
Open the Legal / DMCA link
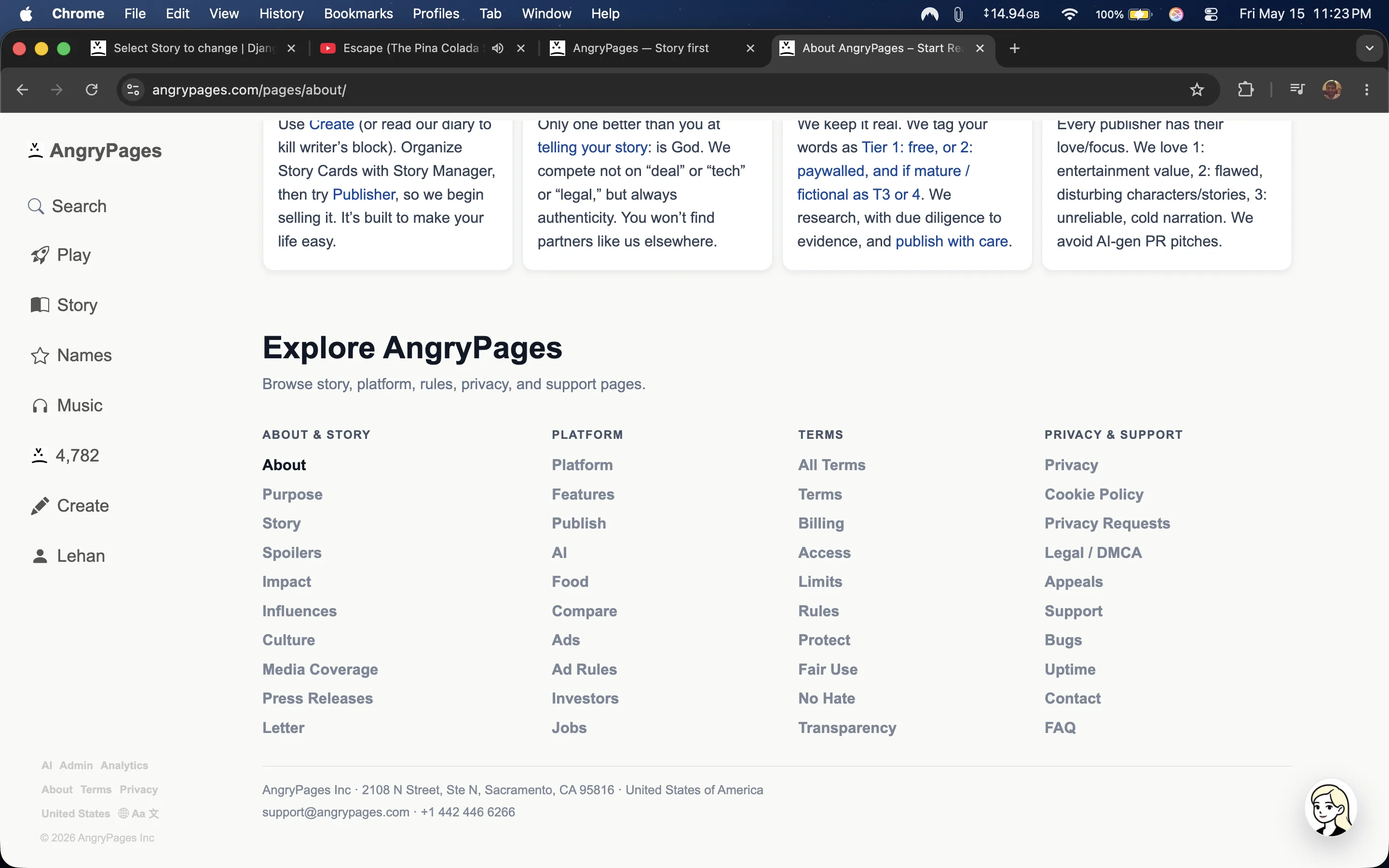[x=1093, y=552]
